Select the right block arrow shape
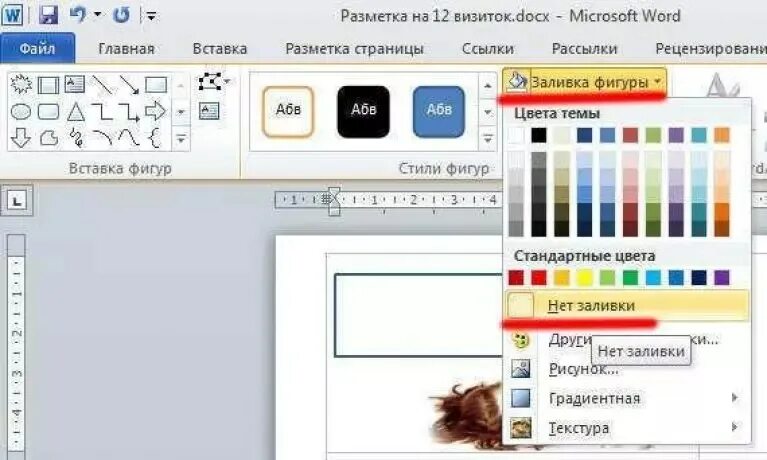 pos(156,111)
